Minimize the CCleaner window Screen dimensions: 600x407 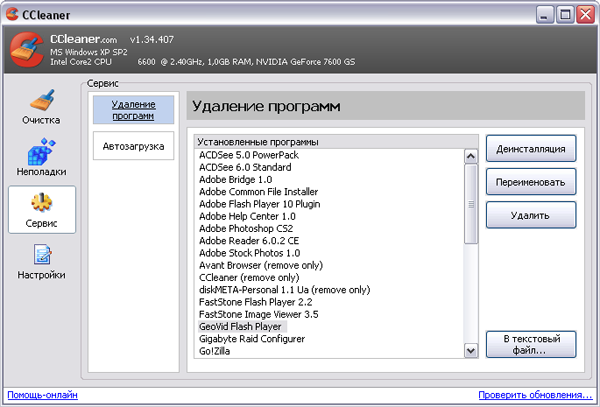pyautogui.click(x=545, y=15)
